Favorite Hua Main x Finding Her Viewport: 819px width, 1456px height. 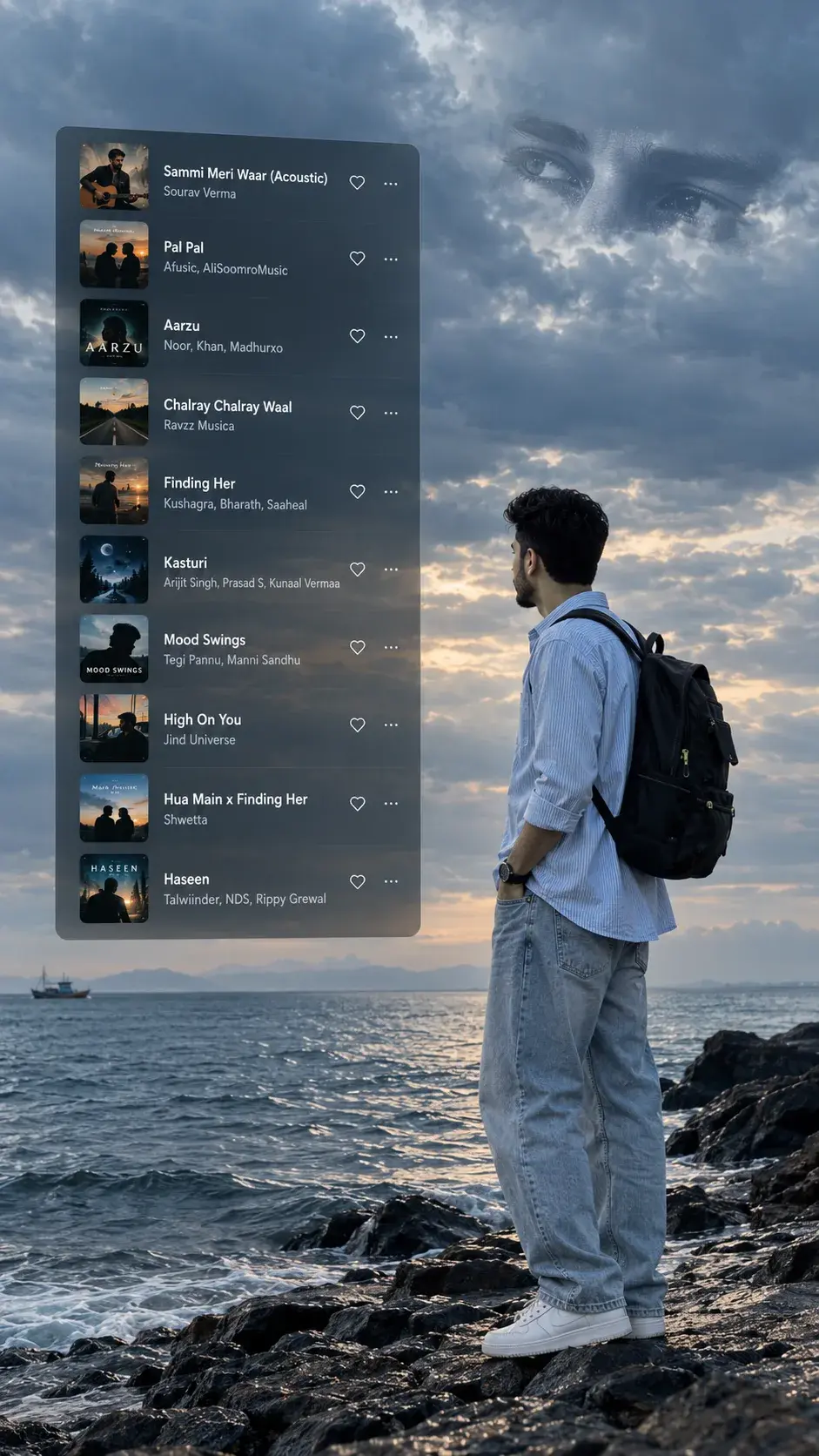click(357, 804)
